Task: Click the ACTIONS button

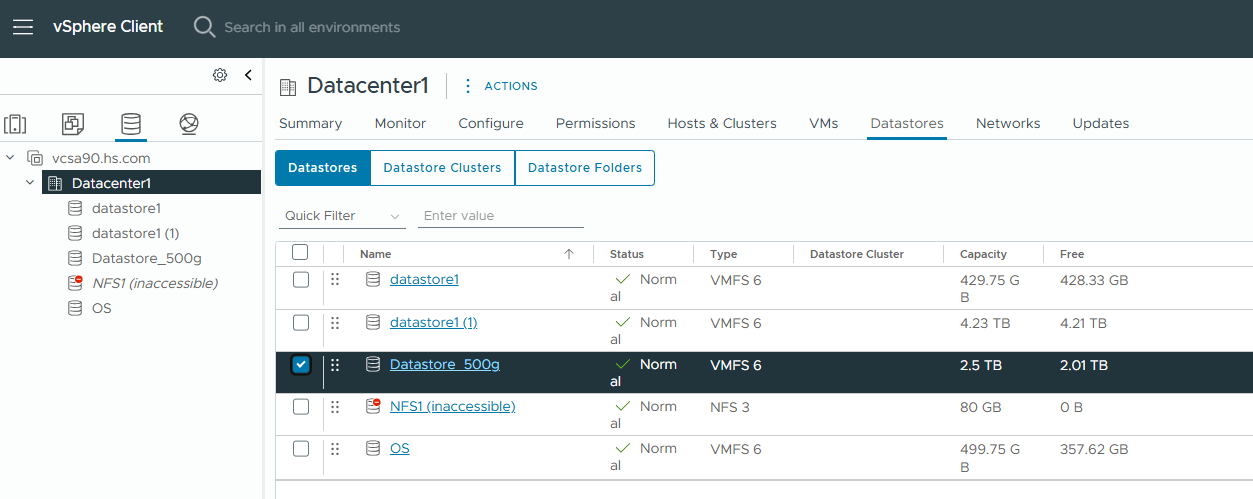Action: (511, 86)
